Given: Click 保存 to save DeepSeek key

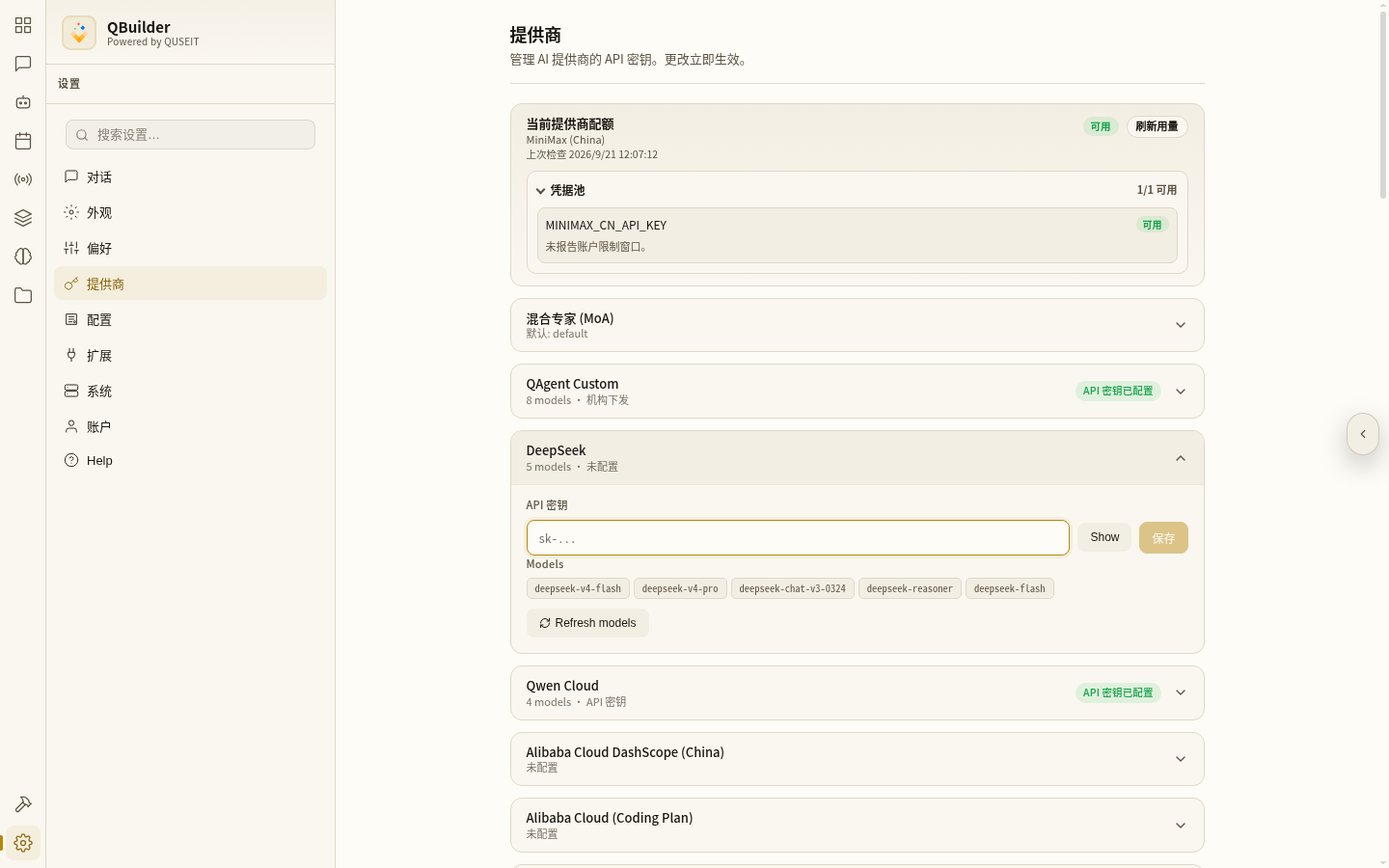Looking at the screenshot, I should pos(1163,538).
